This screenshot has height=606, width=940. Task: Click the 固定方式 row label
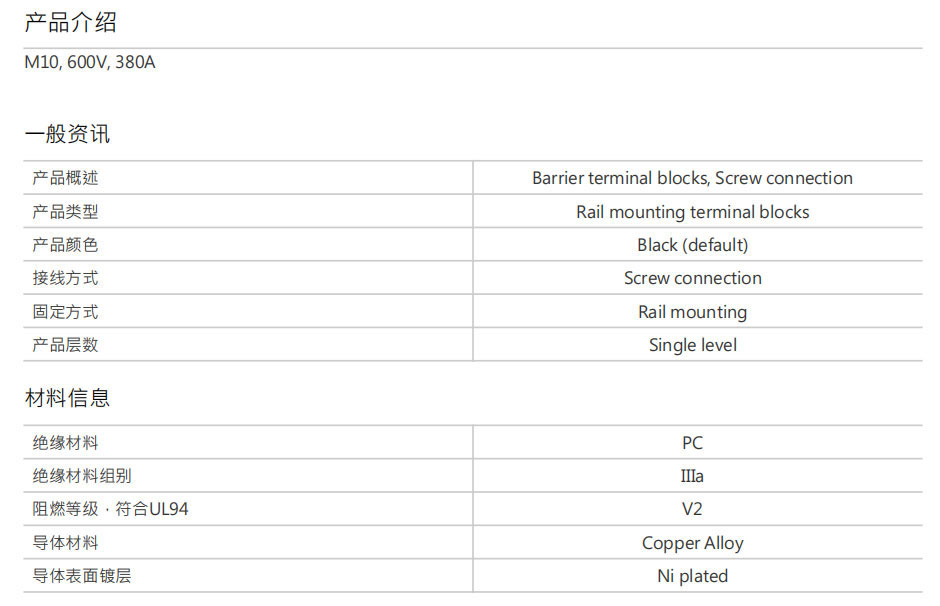pos(65,312)
